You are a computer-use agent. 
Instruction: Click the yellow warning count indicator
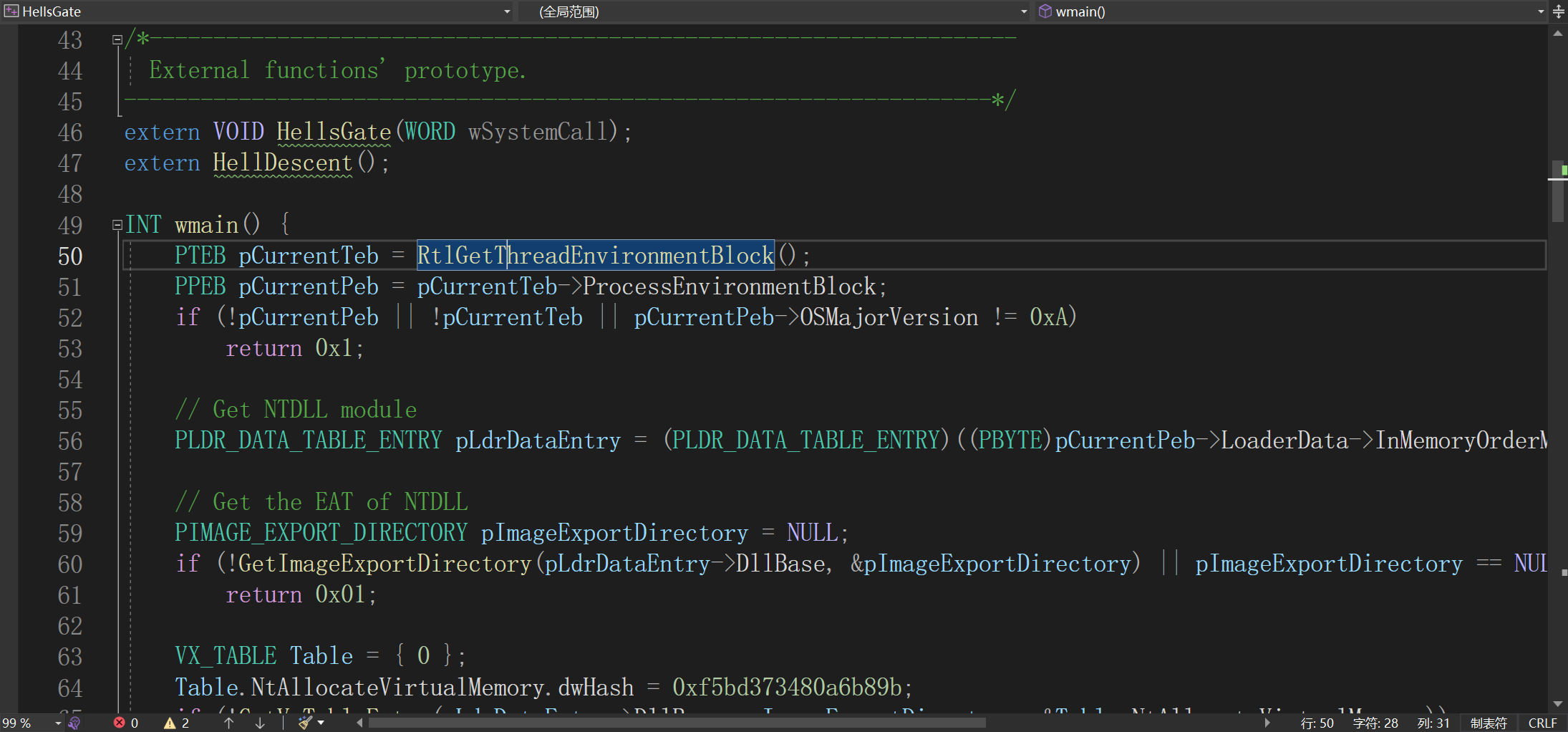(x=177, y=723)
